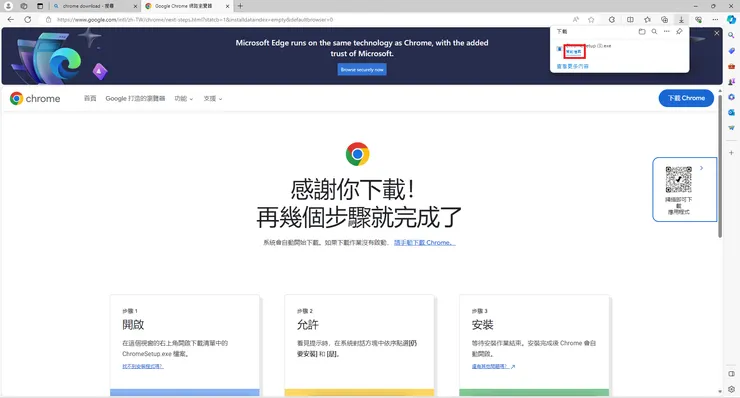Open sidebar Games icon
Screen dimensions: 740x398
(731, 82)
